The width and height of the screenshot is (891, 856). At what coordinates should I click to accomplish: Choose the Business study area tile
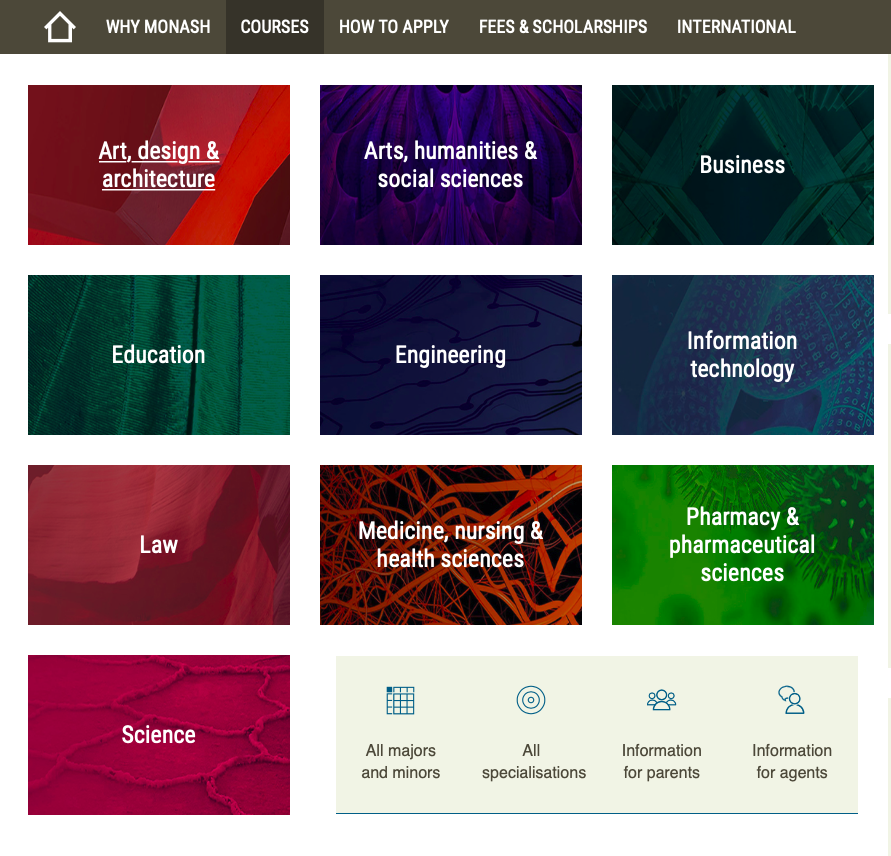click(x=743, y=165)
